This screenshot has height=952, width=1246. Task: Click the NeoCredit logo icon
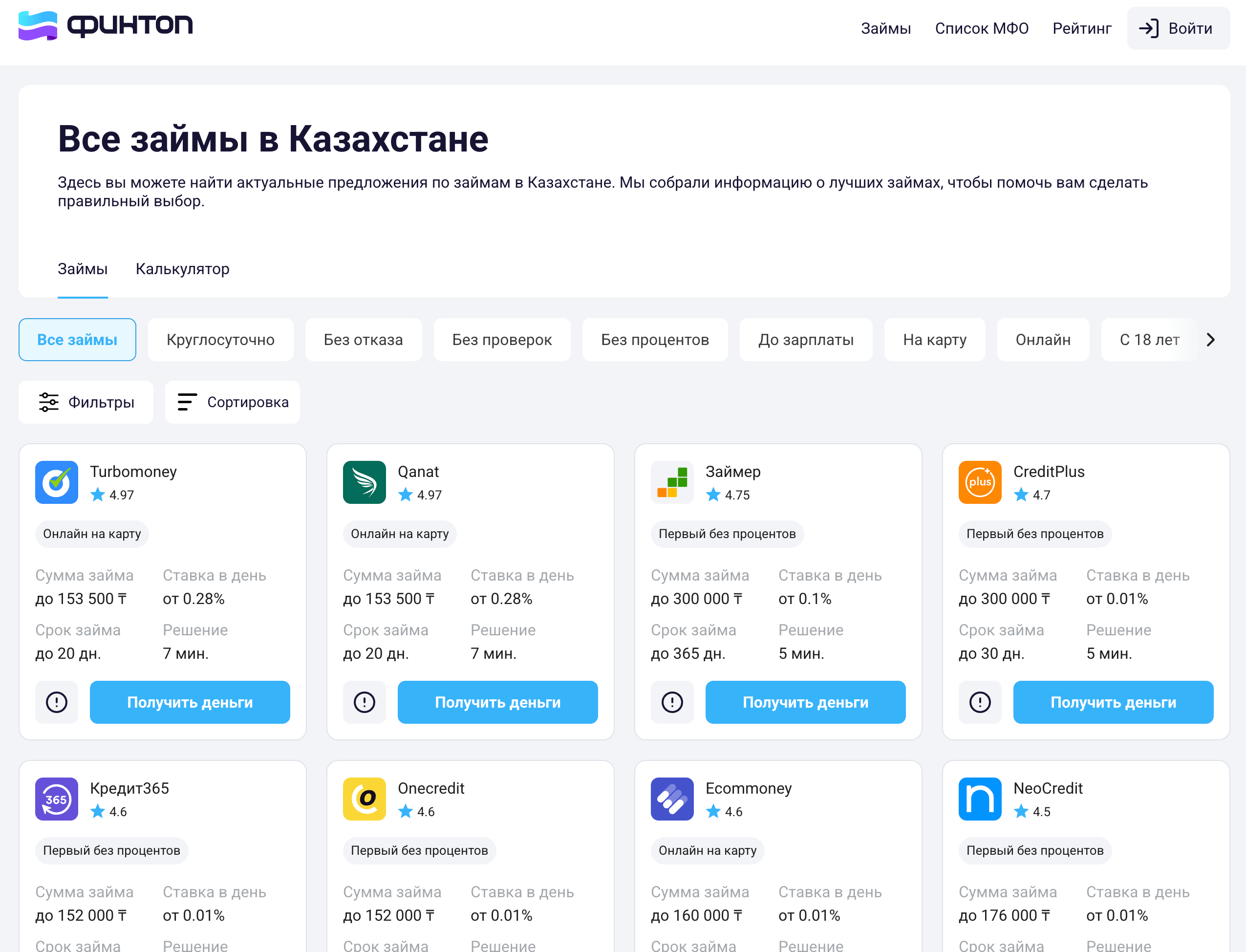click(980, 799)
